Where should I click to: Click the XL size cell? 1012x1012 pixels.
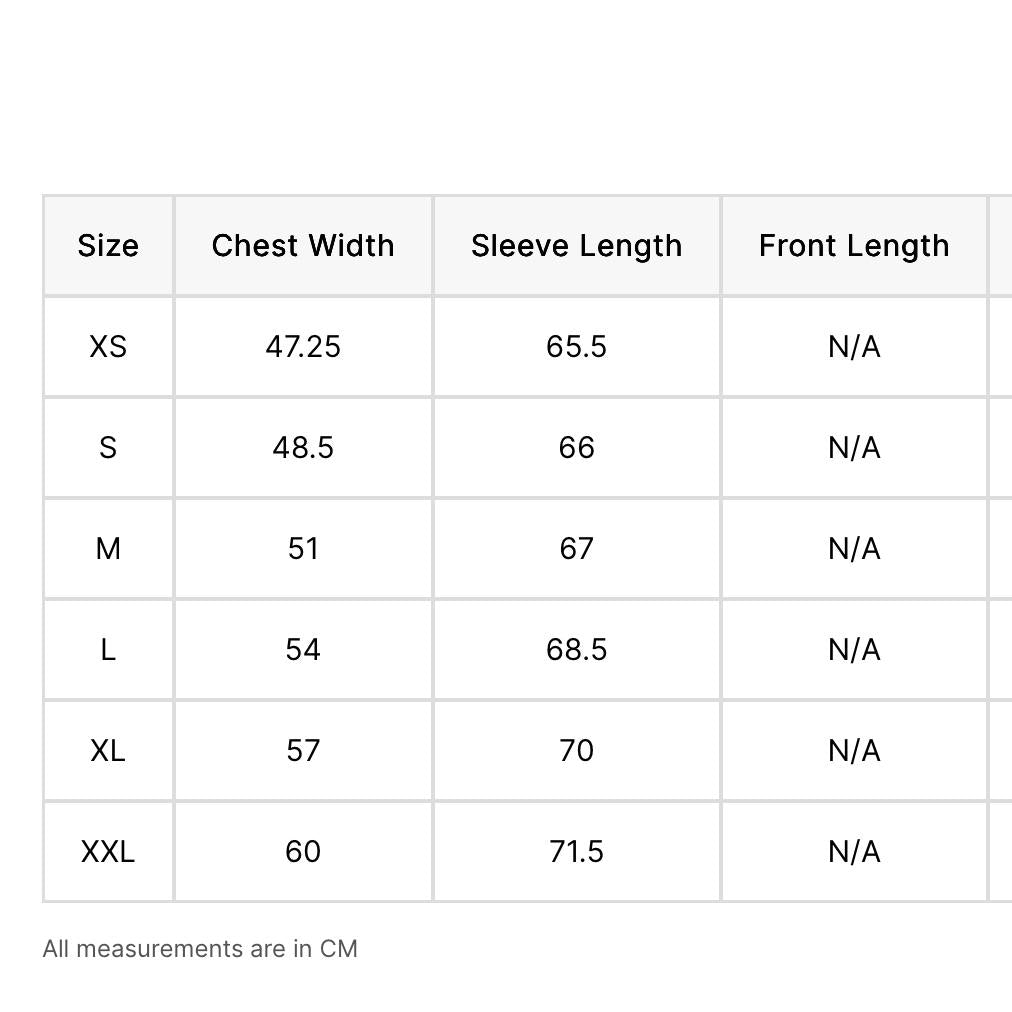pos(108,751)
